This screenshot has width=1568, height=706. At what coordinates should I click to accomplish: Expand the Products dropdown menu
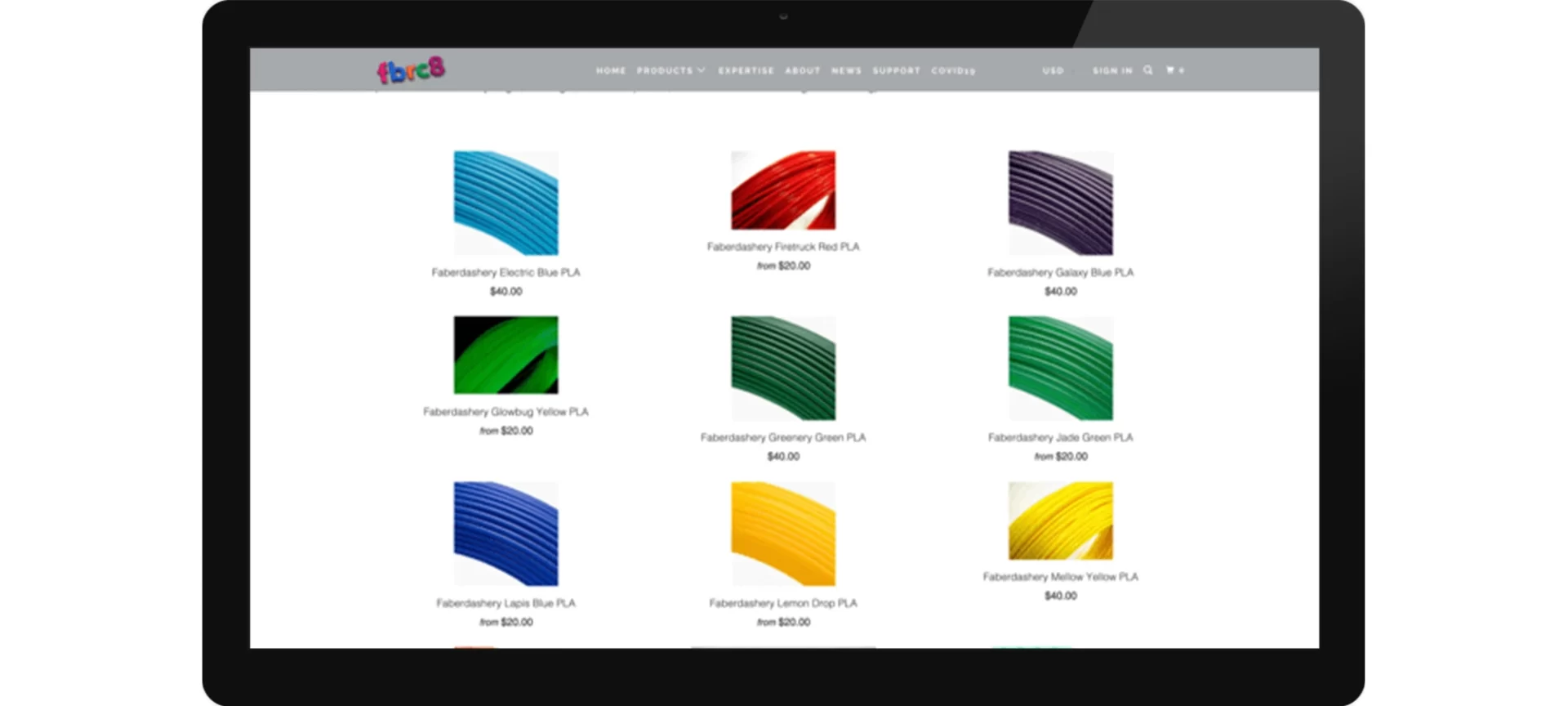[670, 71]
